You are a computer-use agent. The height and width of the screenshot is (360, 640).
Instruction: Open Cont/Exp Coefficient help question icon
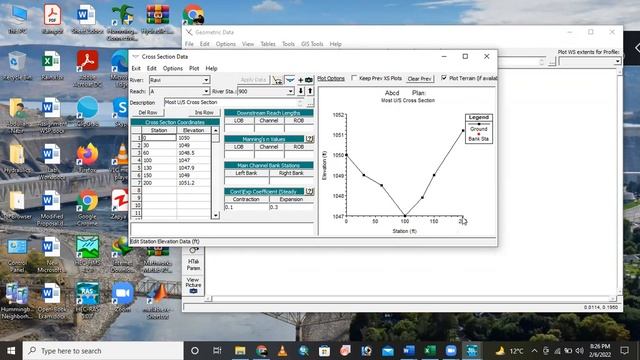point(309,191)
